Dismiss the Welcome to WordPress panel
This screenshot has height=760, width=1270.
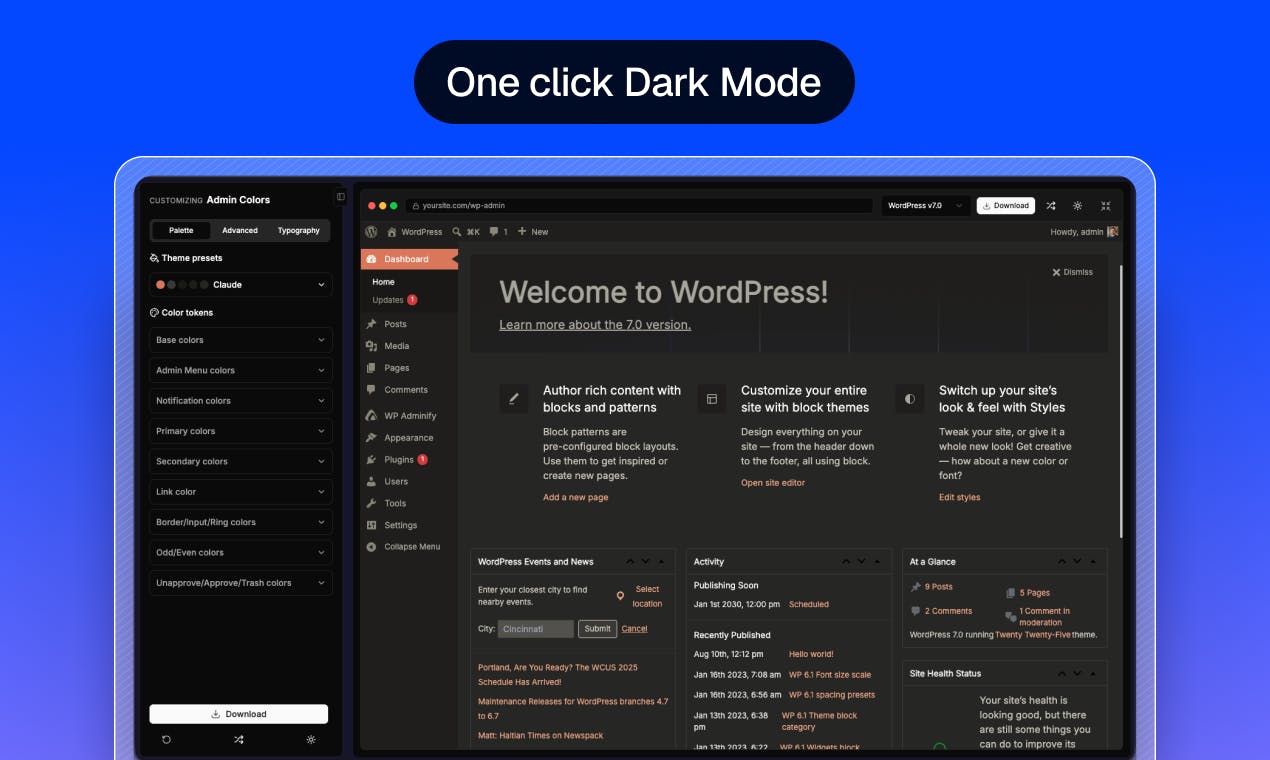click(x=1072, y=272)
